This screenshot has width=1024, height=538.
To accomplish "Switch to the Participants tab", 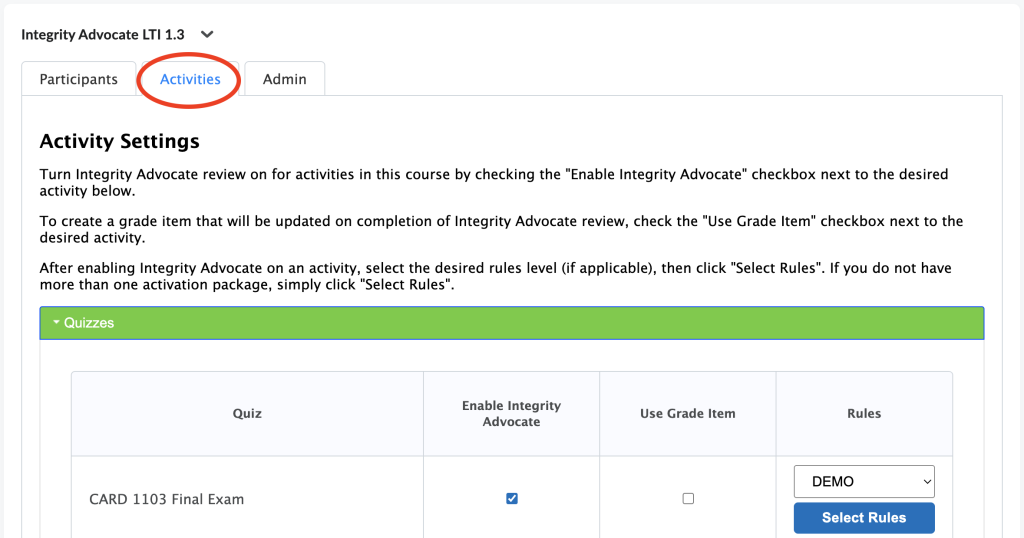I will tap(78, 79).
